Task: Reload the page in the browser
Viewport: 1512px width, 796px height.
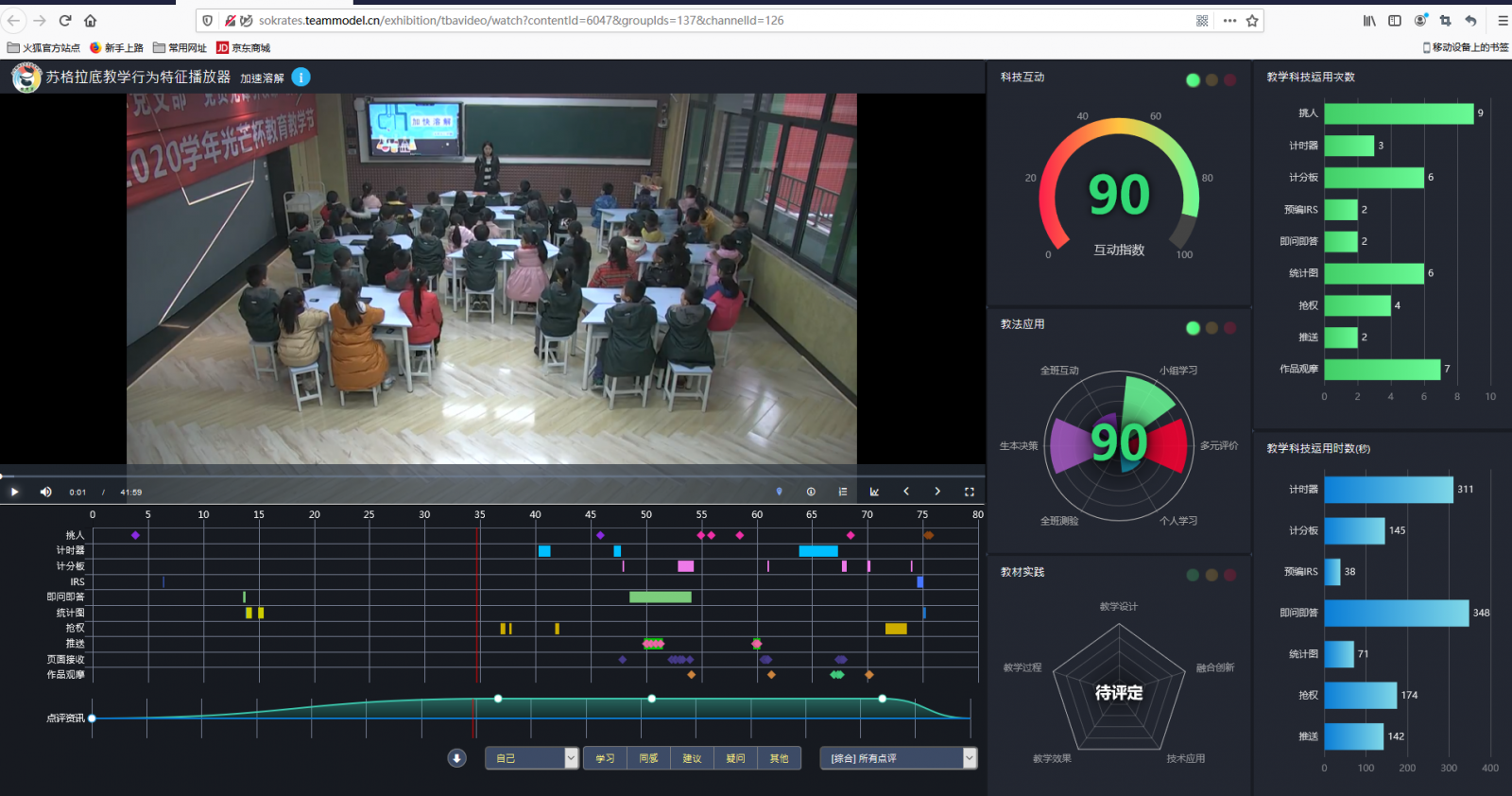Action: point(65,21)
